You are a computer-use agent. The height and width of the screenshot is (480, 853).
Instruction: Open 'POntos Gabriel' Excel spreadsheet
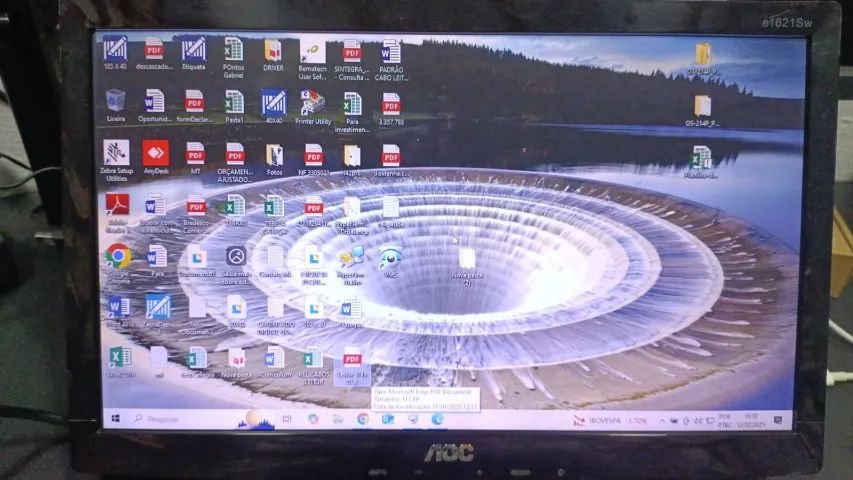pyautogui.click(x=233, y=58)
